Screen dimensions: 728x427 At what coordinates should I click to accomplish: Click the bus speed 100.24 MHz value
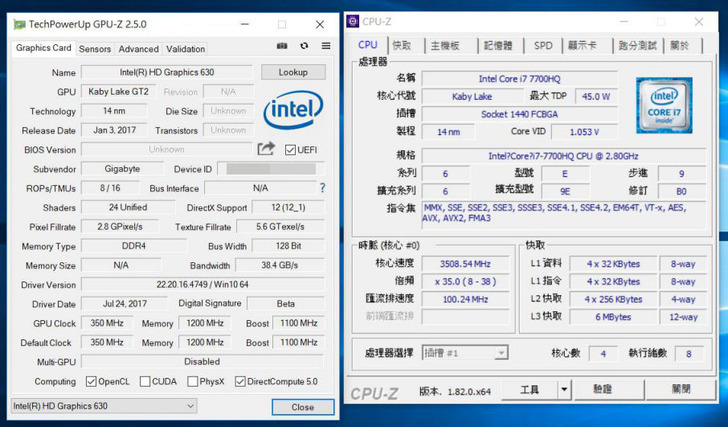(x=465, y=299)
